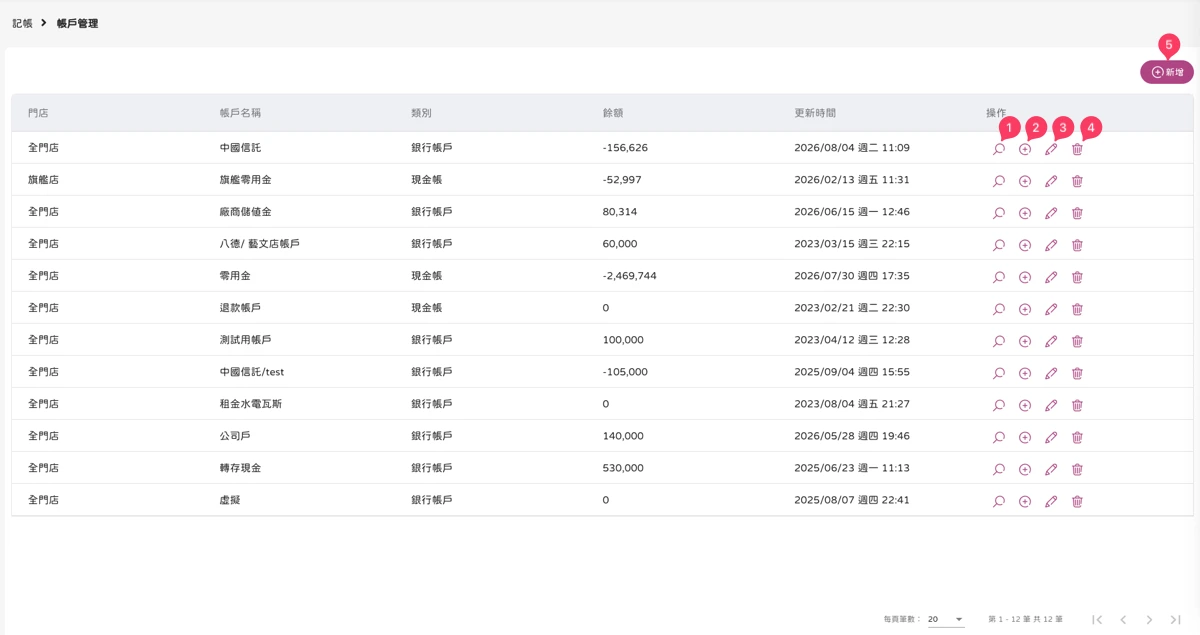1200x635 pixels.
Task: Add entry to 廠商儲值金 account
Action: point(1025,213)
